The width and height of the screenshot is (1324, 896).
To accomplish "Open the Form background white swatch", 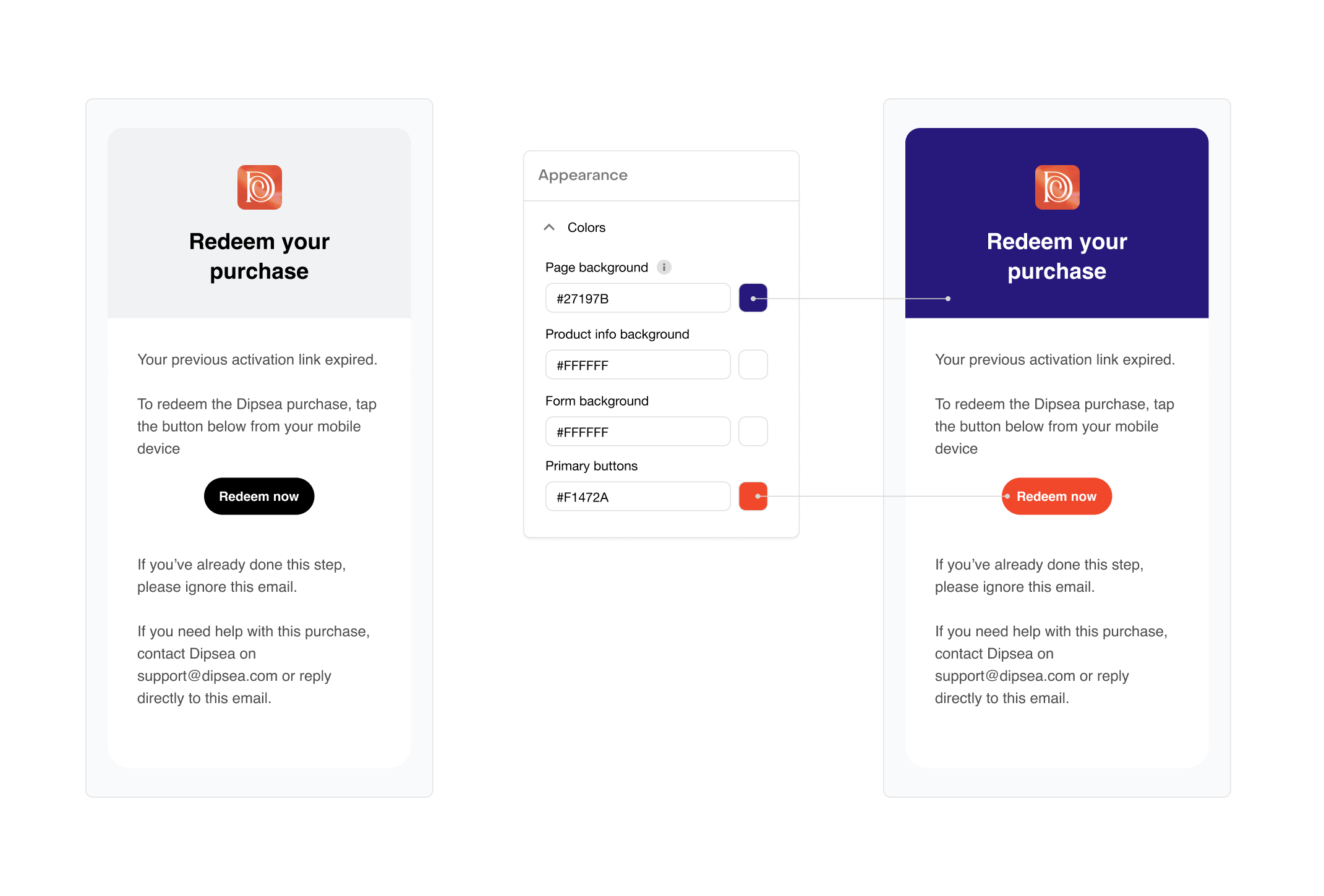I will [x=753, y=432].
